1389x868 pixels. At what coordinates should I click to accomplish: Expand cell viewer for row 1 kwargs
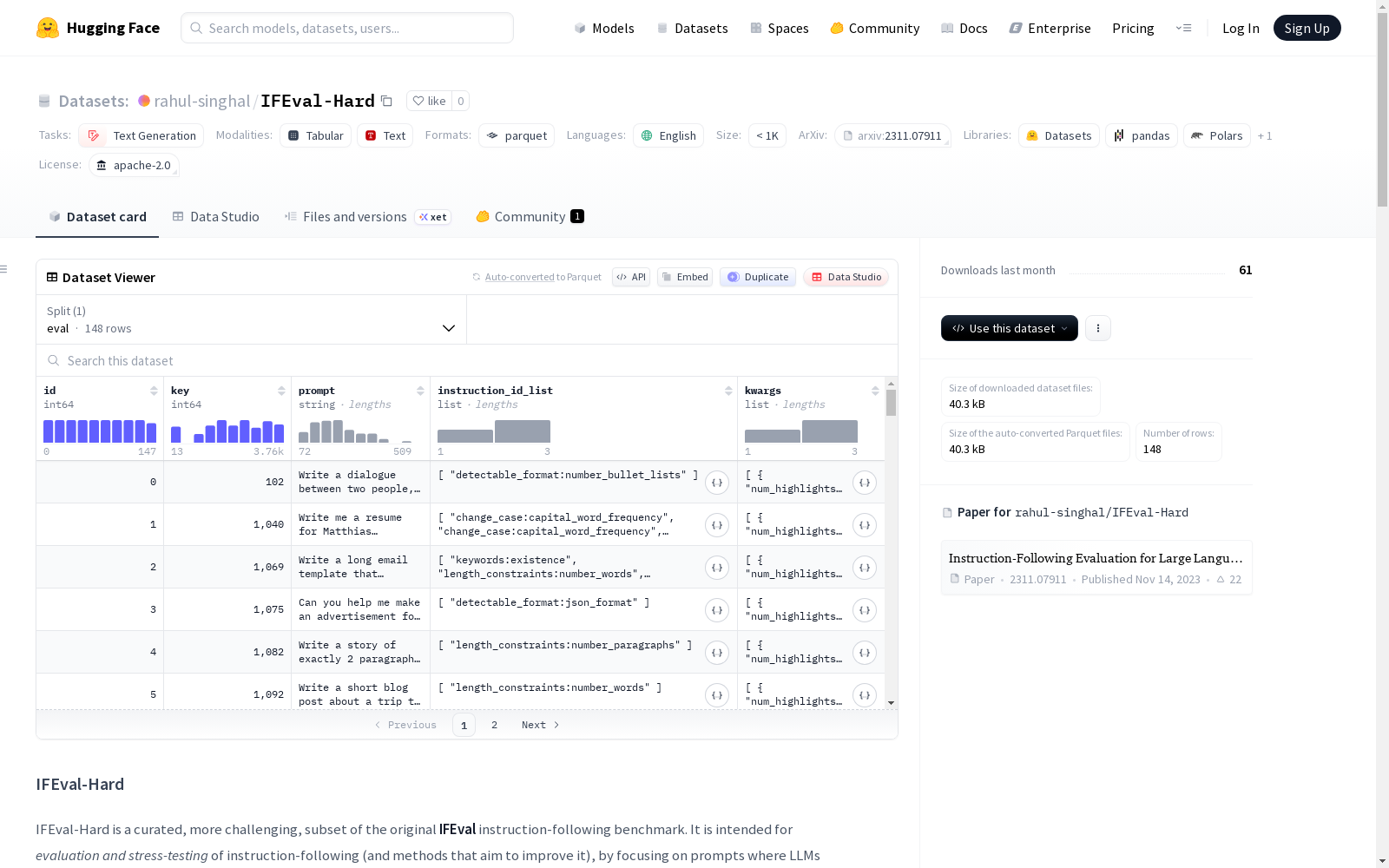865,525
